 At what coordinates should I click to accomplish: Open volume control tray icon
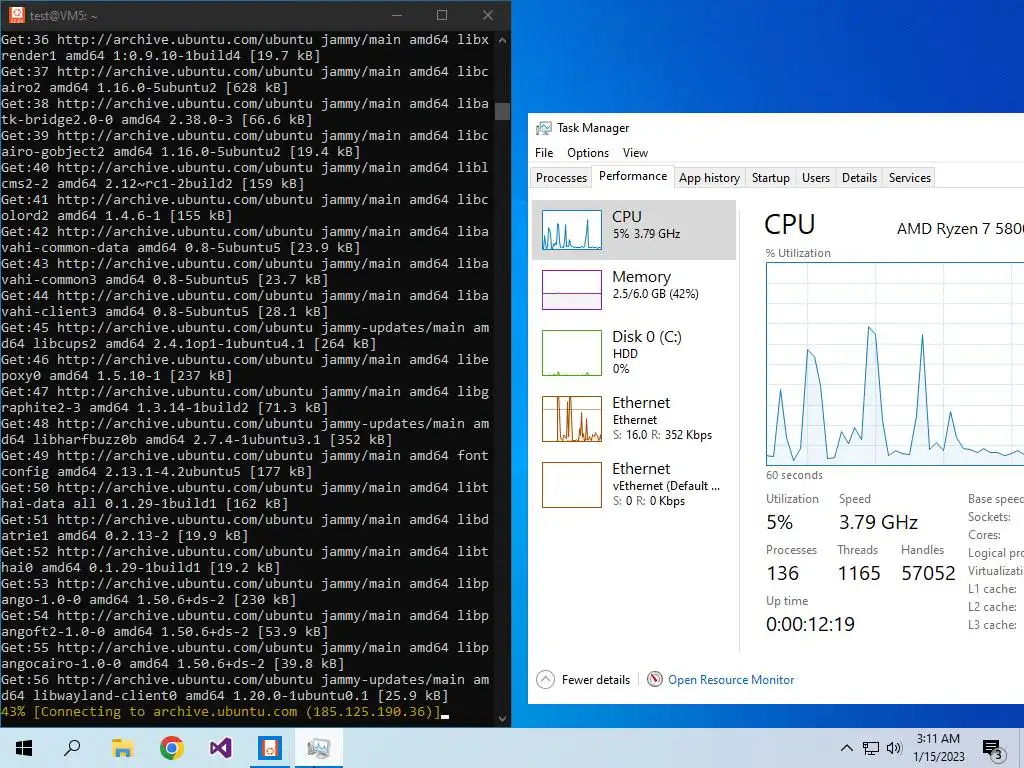(x=894, y=748)
